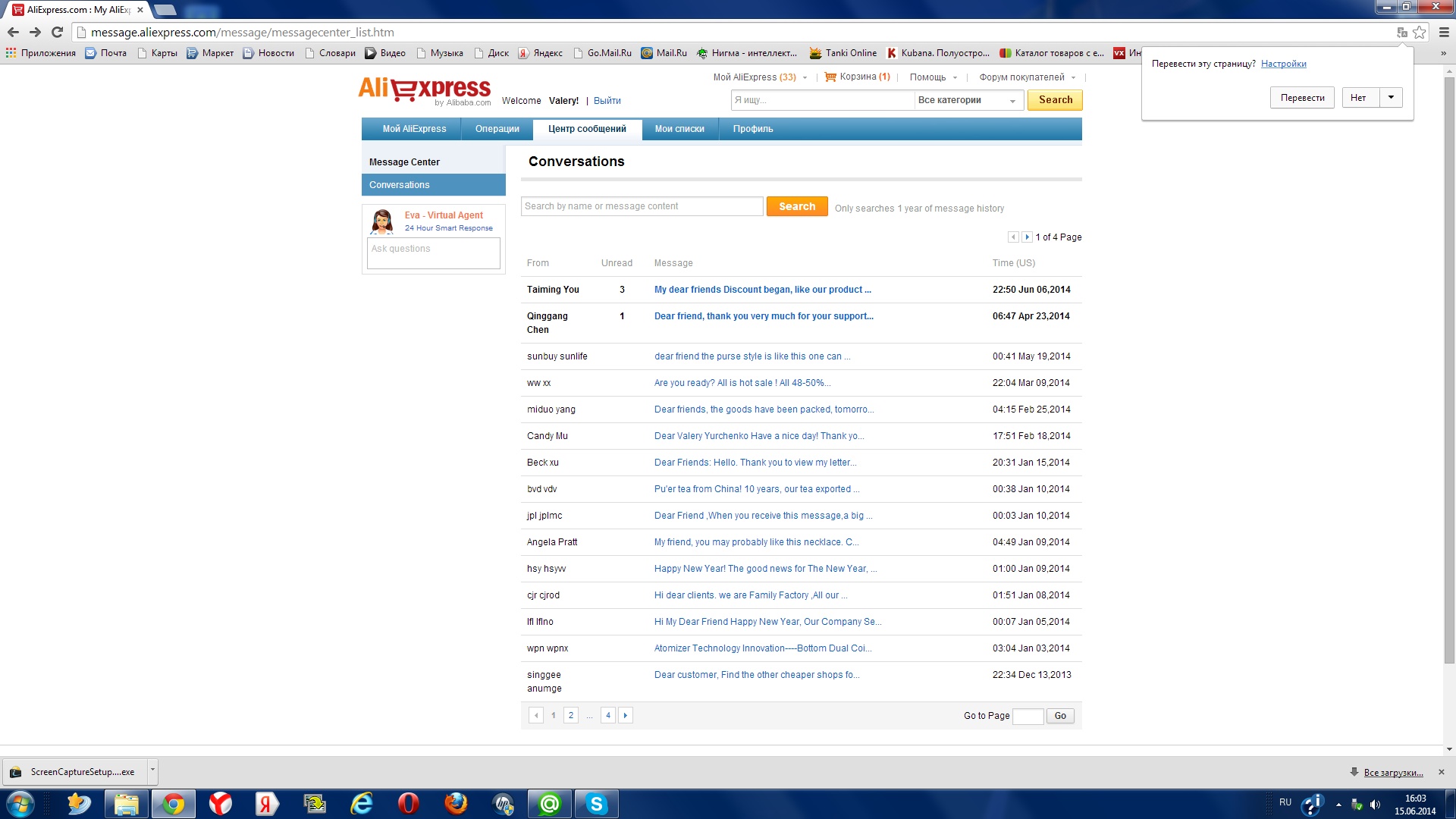Launch Opera from the taskbar
The width and height of the screenshot is (1456, 819).
[x=409, y=804]
